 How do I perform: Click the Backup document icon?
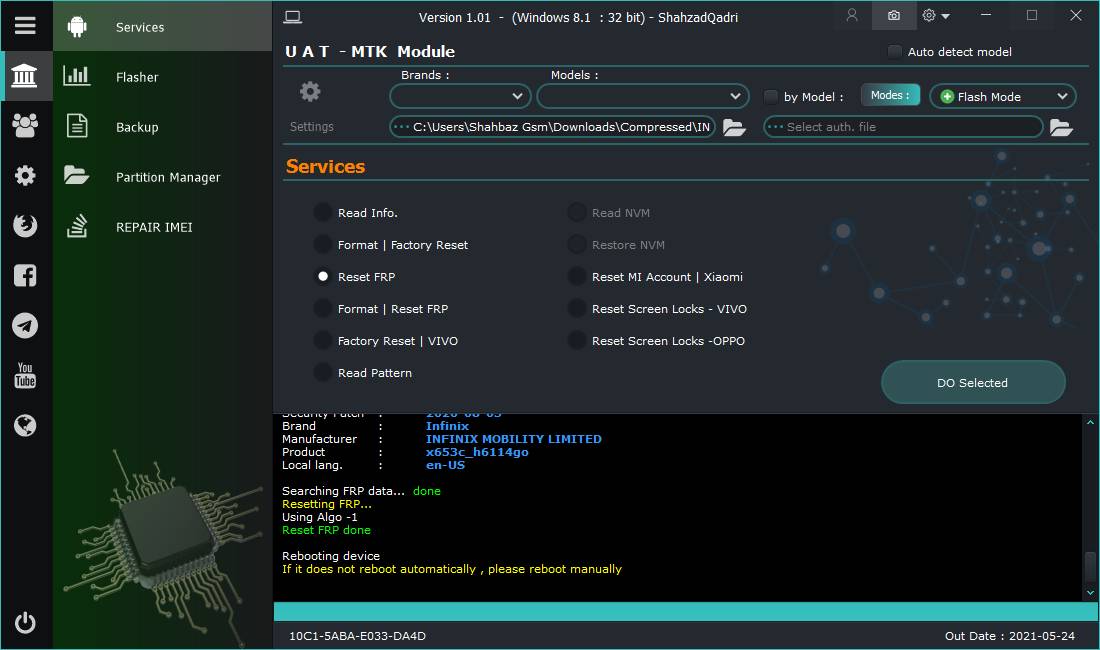click(77, 126)
